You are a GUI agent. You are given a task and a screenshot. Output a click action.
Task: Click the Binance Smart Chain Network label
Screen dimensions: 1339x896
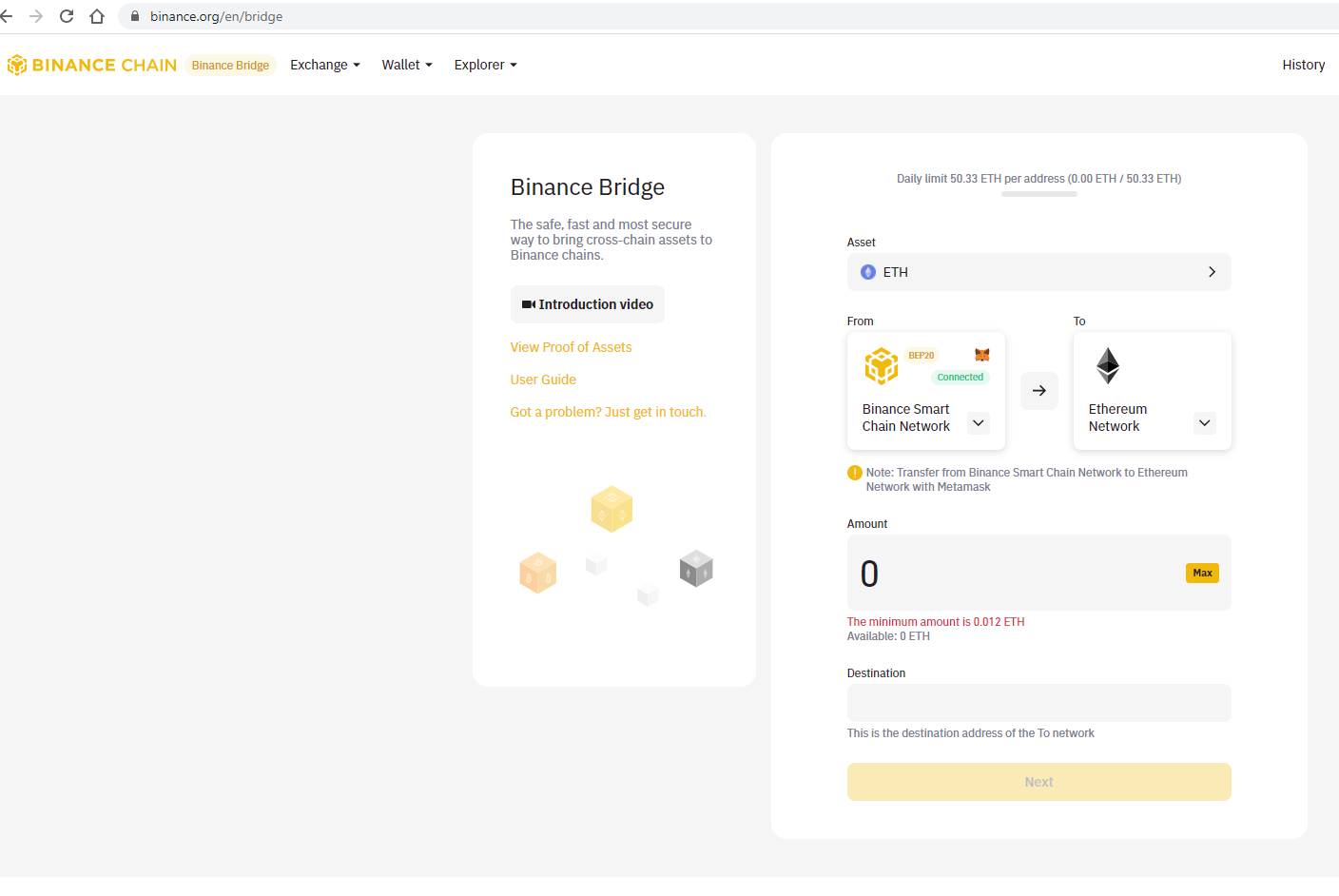click(x=906, y=418)
